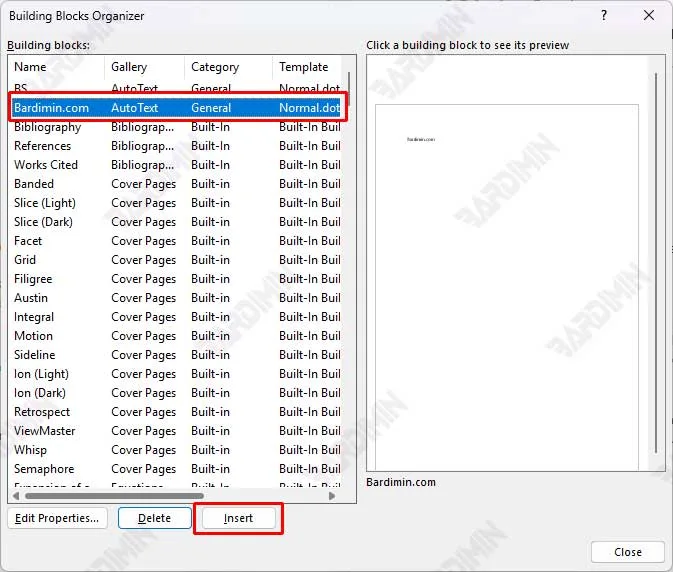The height and width of the screenshot is (572, 673).
Task: Sort list by Name column header
Action: (x=57, y=67)
